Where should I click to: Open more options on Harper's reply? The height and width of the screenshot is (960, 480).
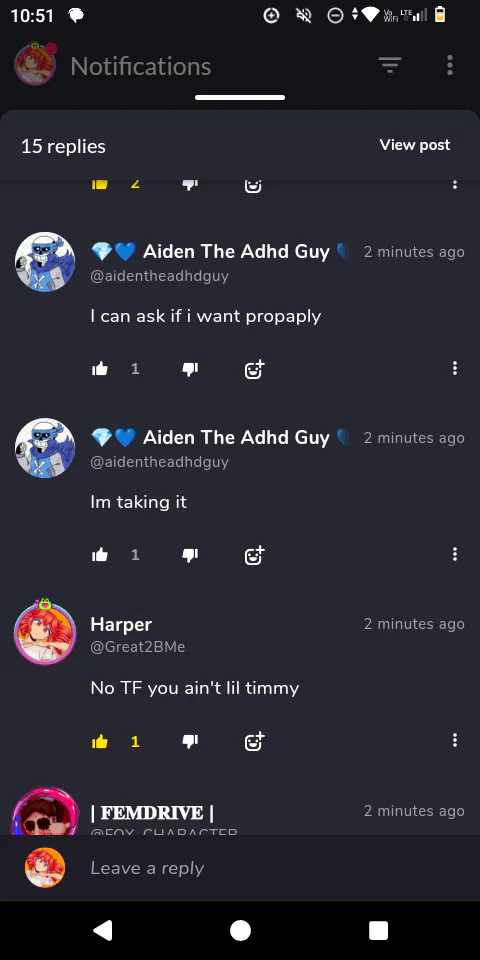[x=454, y=740]
